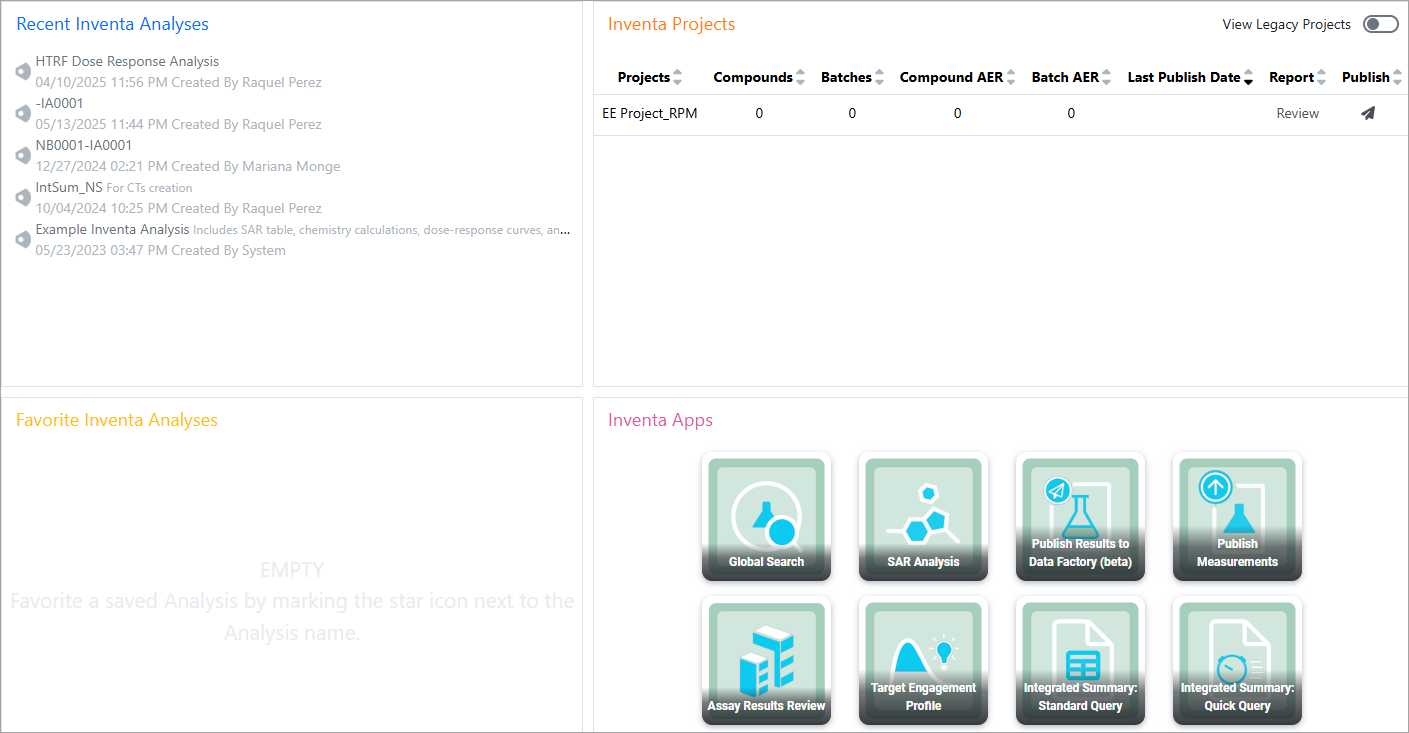Open the Example Inventa Analysis
Image resolution: width=1409 pixels, height=733 pixels.
pos(112,229)
